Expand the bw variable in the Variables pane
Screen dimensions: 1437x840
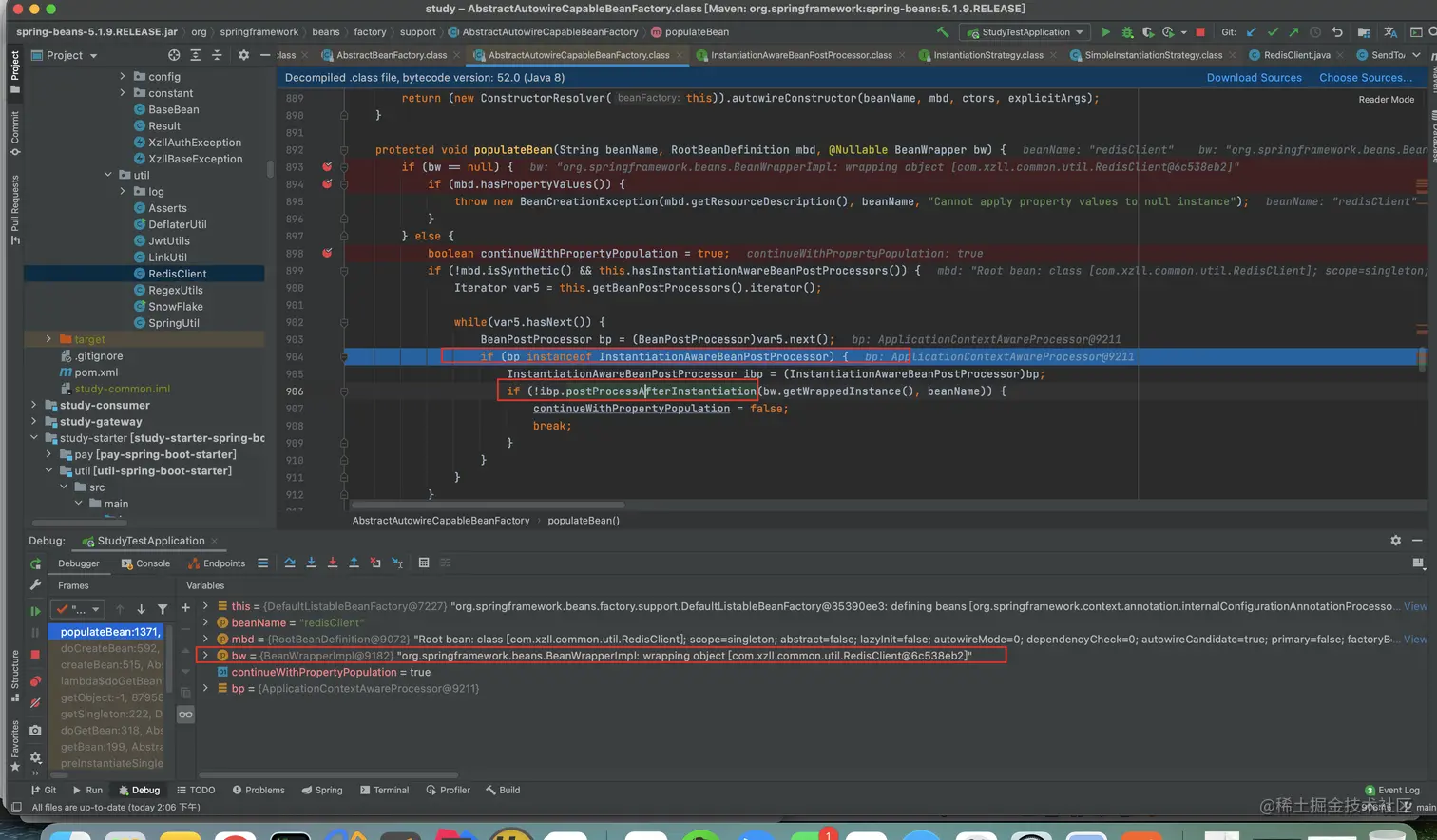pyautogui.click(x=205, y=656)
